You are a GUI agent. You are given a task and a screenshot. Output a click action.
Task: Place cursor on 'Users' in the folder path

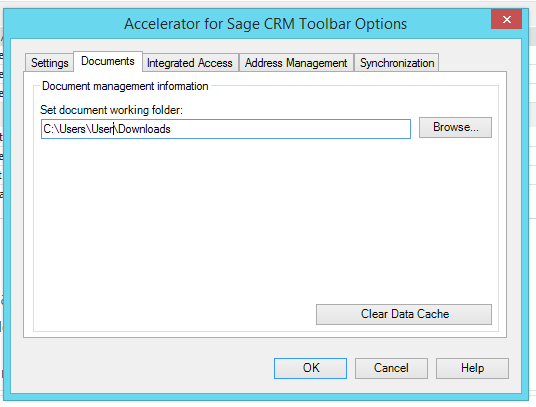[x=72, y=129]
